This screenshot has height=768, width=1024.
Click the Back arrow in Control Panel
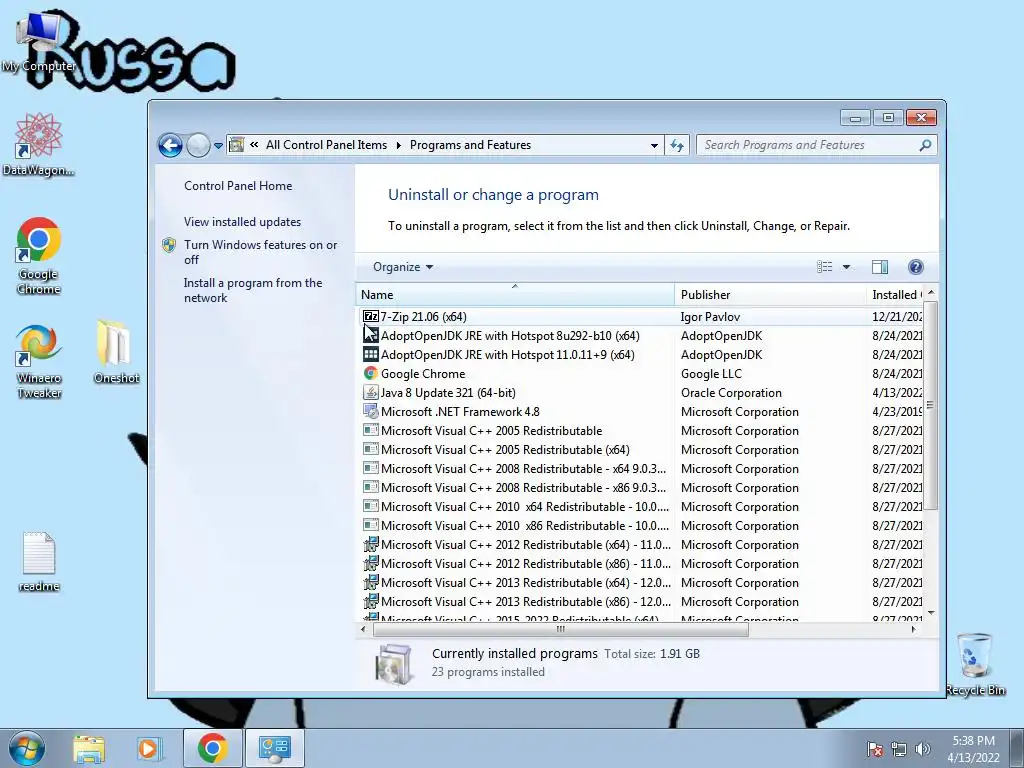(170, 146)
